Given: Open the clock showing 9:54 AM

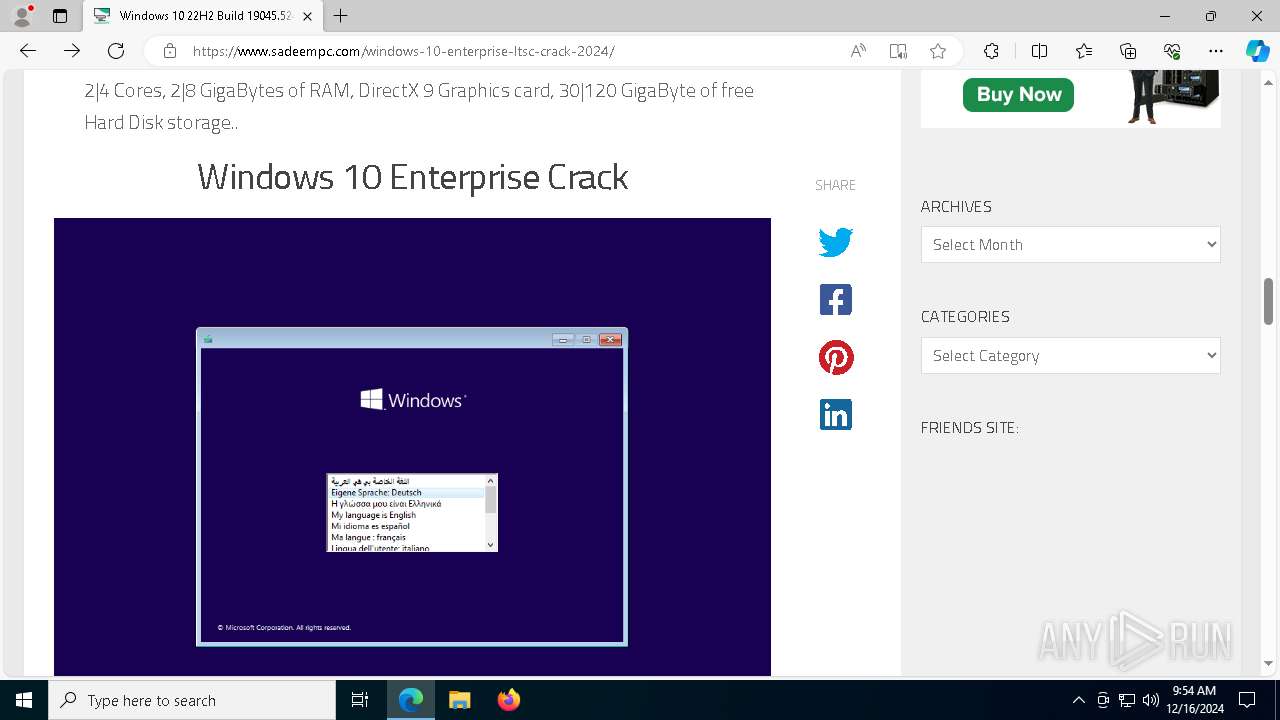Looking at the screenshot, I should [1194, 700].
